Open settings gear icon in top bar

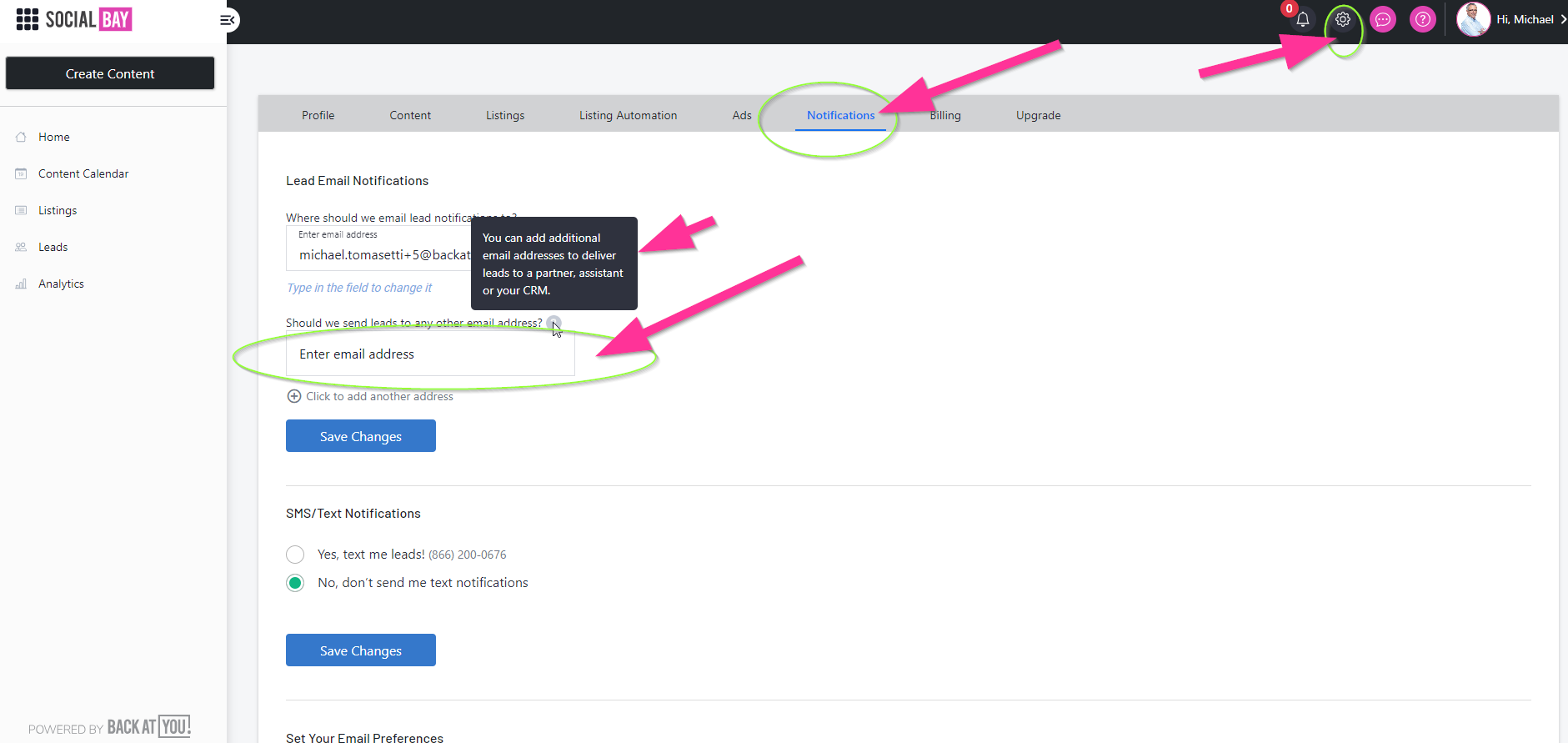pos(1343,19)
